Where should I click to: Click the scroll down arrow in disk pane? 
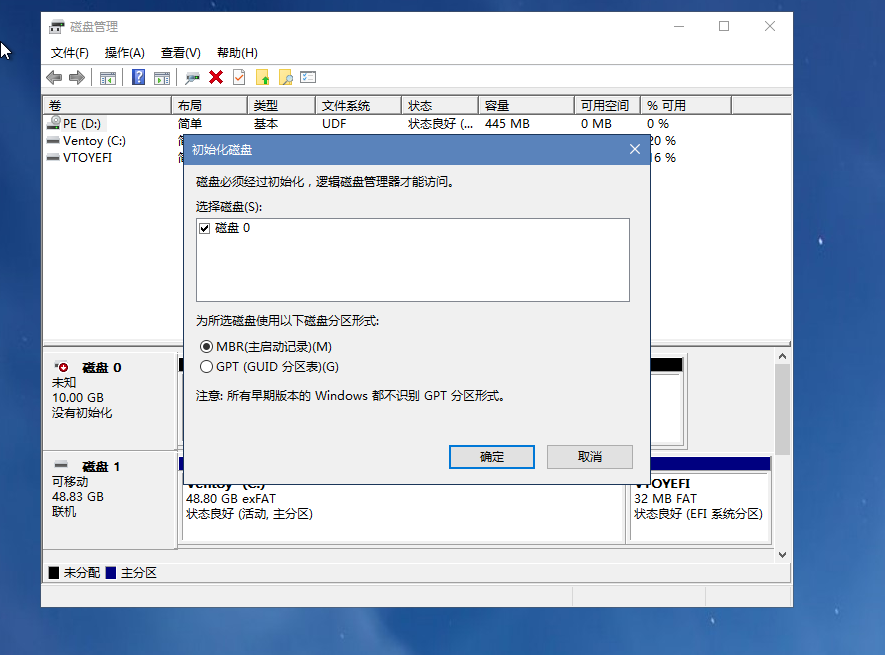click(x=782, y=555)
